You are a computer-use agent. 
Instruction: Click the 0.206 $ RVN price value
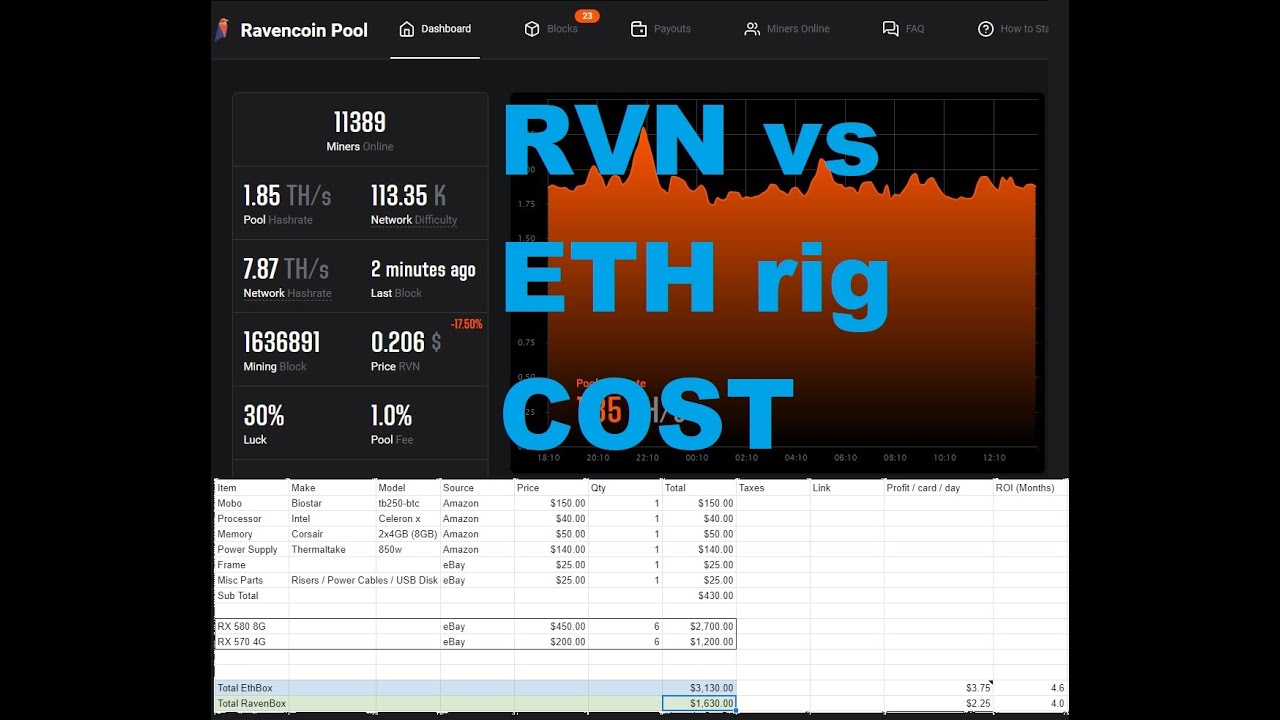(406, 342)
